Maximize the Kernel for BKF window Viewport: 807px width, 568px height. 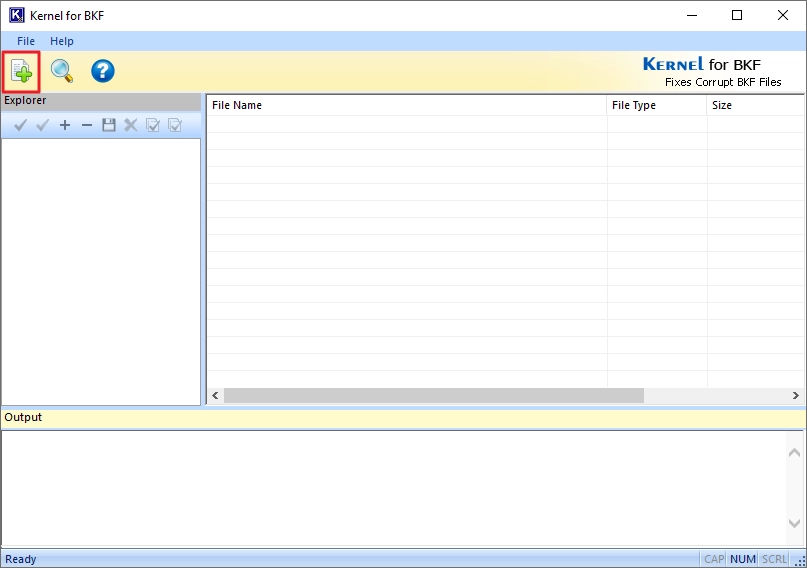[x=737, y=15]
